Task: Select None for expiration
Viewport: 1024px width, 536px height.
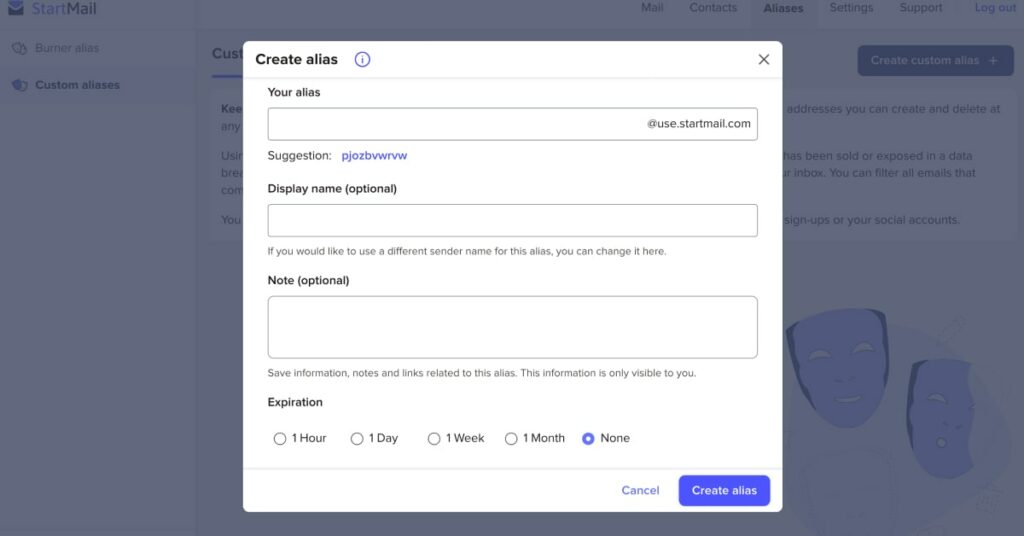Action: pyautogui.click(x=588, y=438)
